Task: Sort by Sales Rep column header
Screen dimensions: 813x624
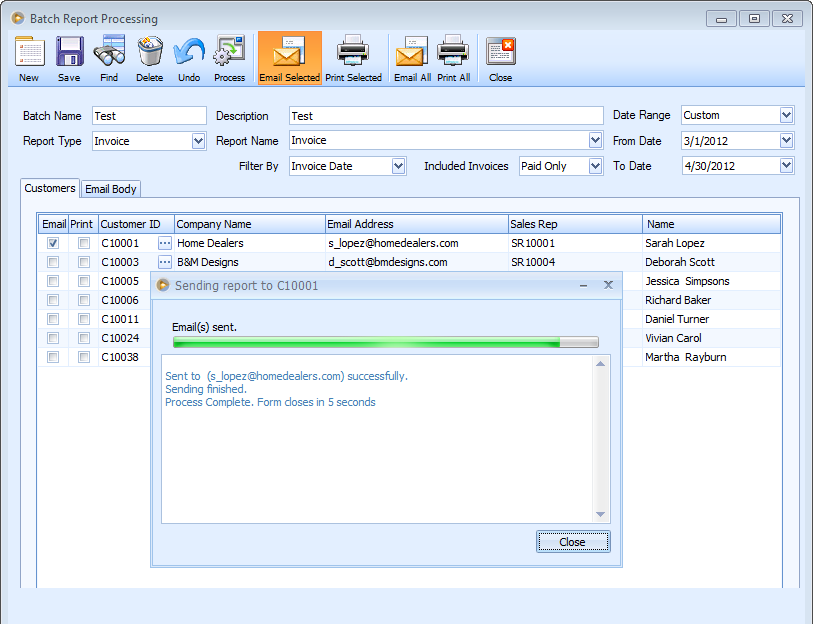Action: [575, 224]
